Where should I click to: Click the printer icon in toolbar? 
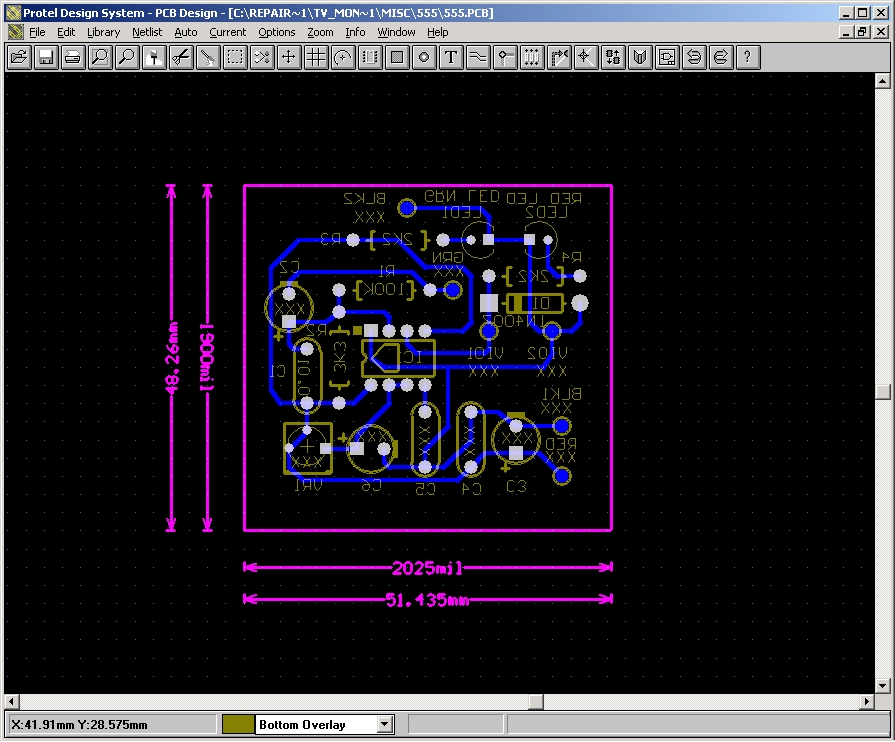[x=72, y=57]
